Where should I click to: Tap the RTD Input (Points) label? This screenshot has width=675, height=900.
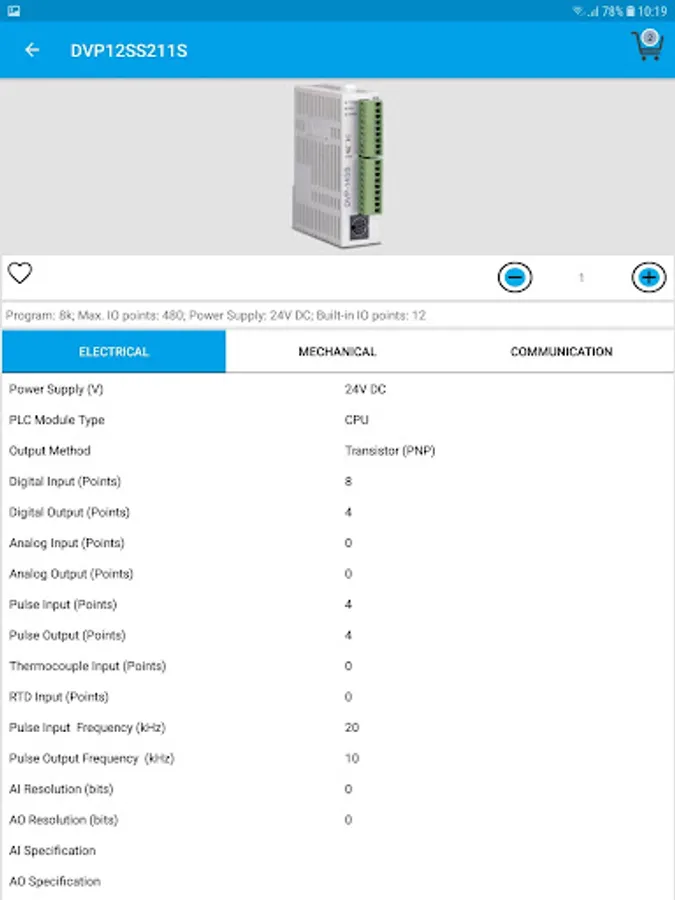coord(59,697)
